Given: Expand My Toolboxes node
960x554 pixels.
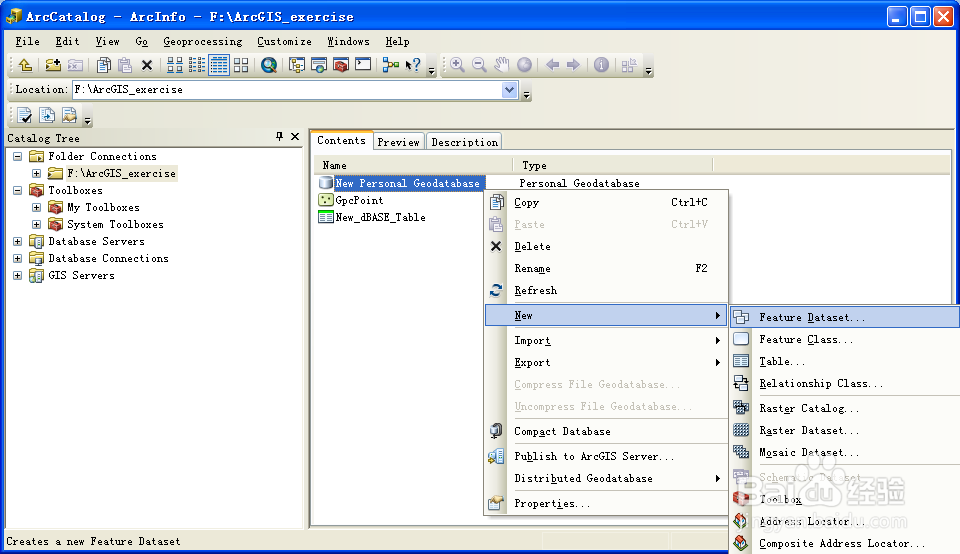Looking at the screenshot, I should pos(37,208).
